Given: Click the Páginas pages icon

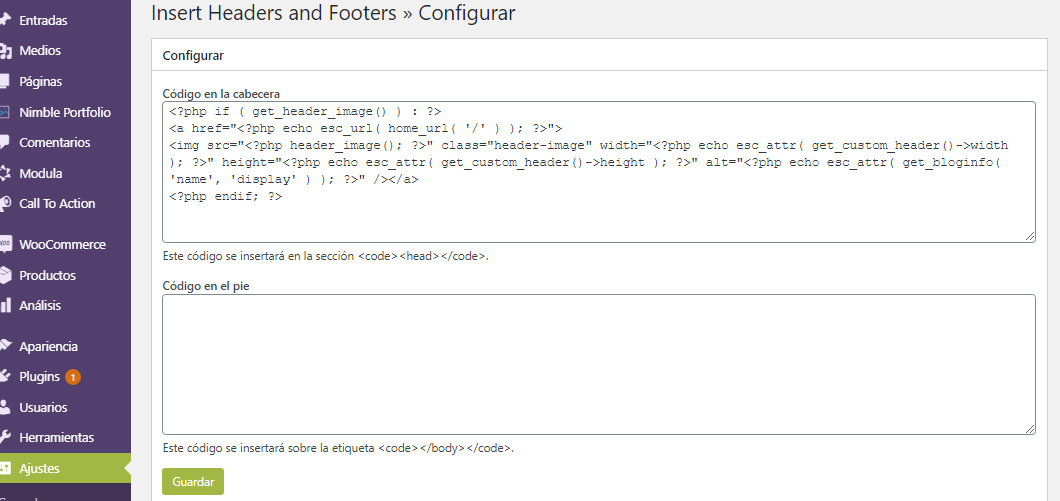Looking at the screenshot, I should 5,81.
